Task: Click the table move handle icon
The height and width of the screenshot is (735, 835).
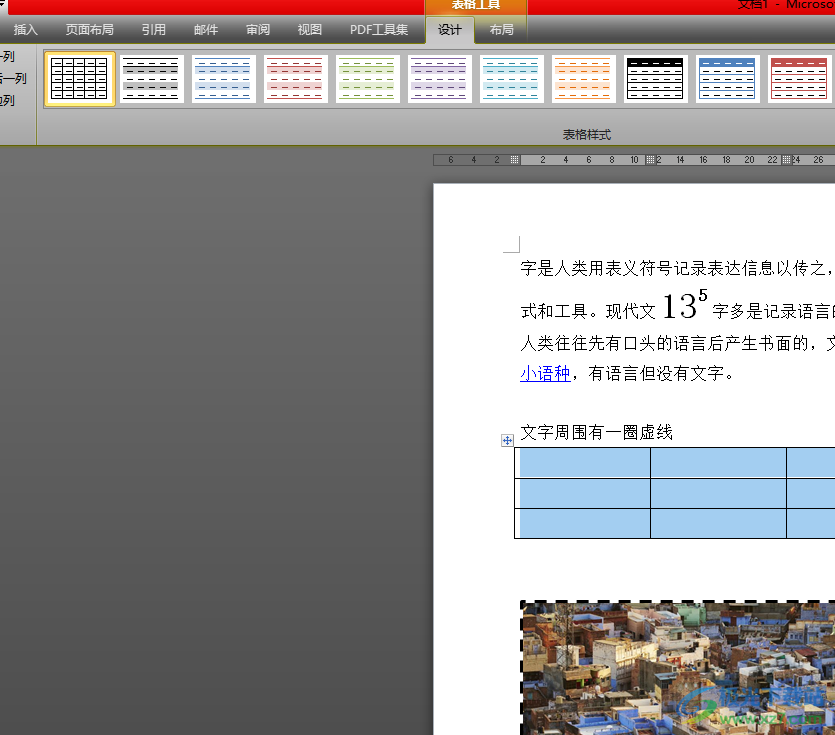Action: 507,440
